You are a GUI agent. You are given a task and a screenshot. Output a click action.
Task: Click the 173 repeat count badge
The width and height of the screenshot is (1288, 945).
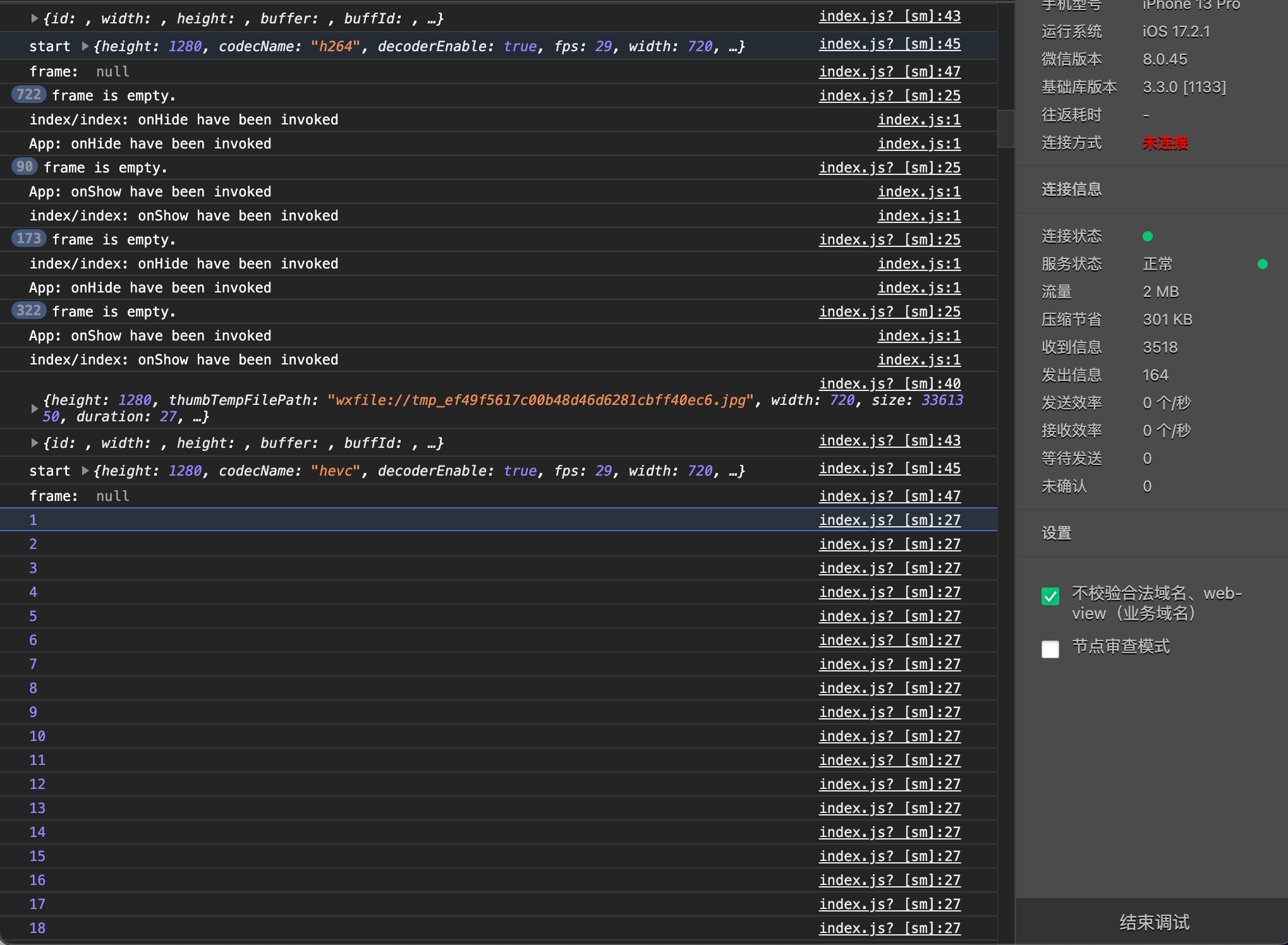coord(28,239)
